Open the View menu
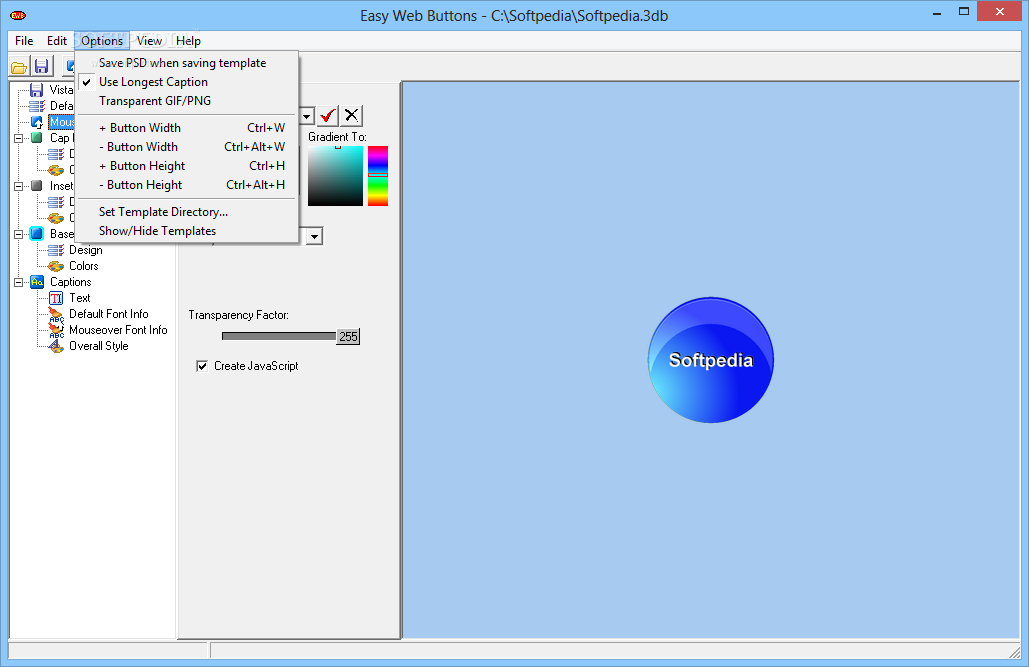 click(150, 41)
